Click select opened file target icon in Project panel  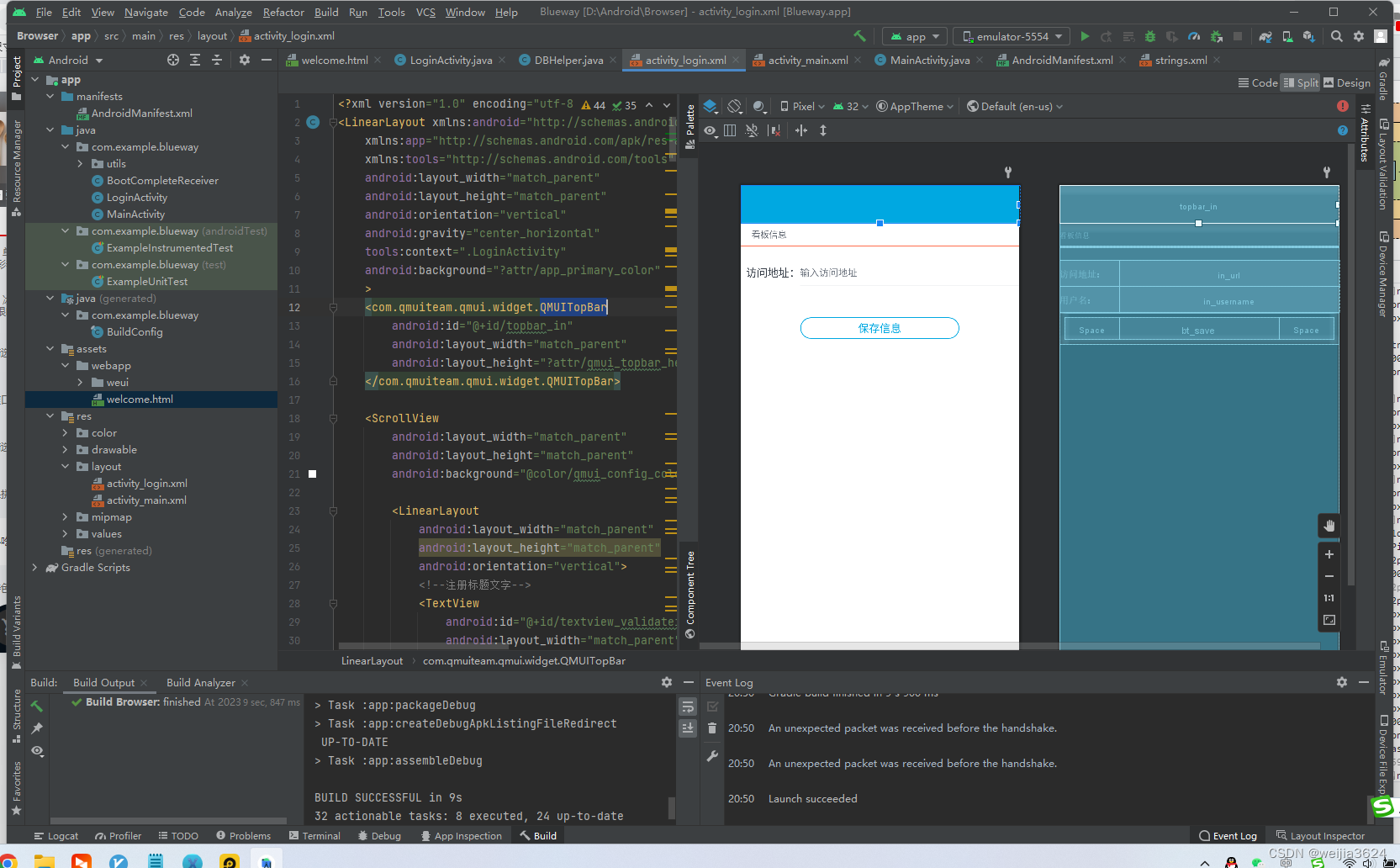[x=173, y=60]
